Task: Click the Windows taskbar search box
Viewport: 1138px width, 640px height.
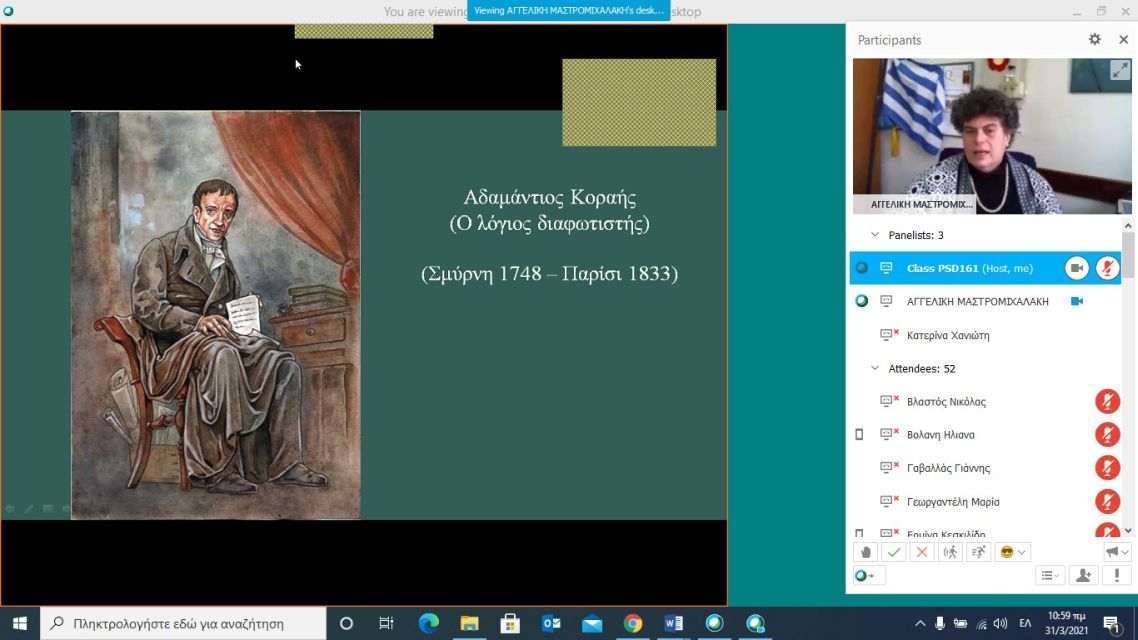Action: pos(183,623)
